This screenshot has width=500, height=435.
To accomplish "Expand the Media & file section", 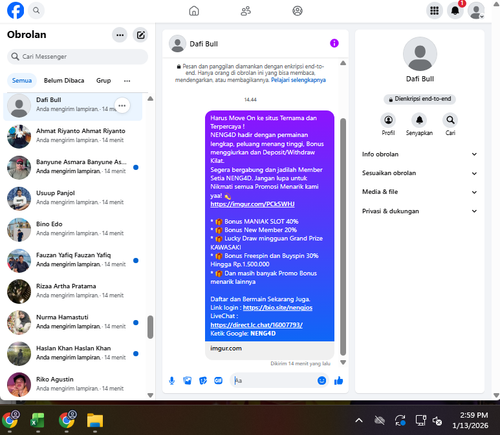I will [x=419, y=192].
